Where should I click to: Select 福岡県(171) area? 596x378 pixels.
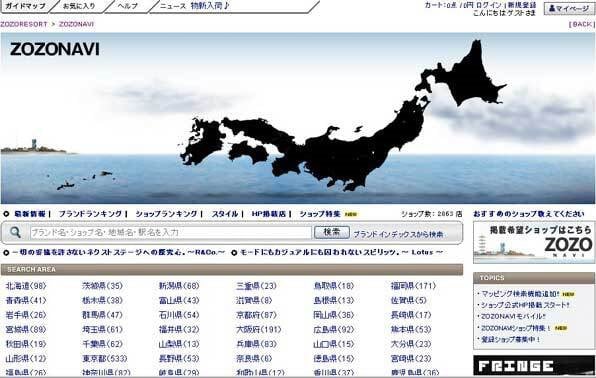(x=413, y=286)
